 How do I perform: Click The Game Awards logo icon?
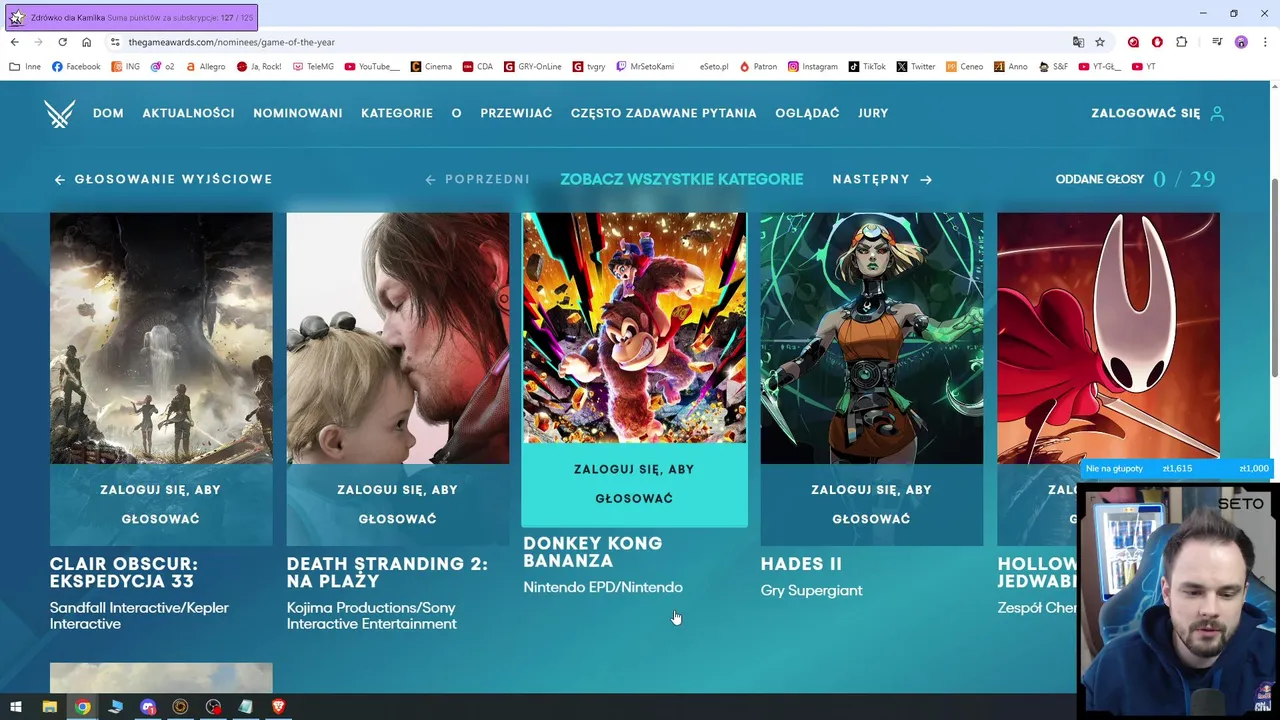[60, 114]
